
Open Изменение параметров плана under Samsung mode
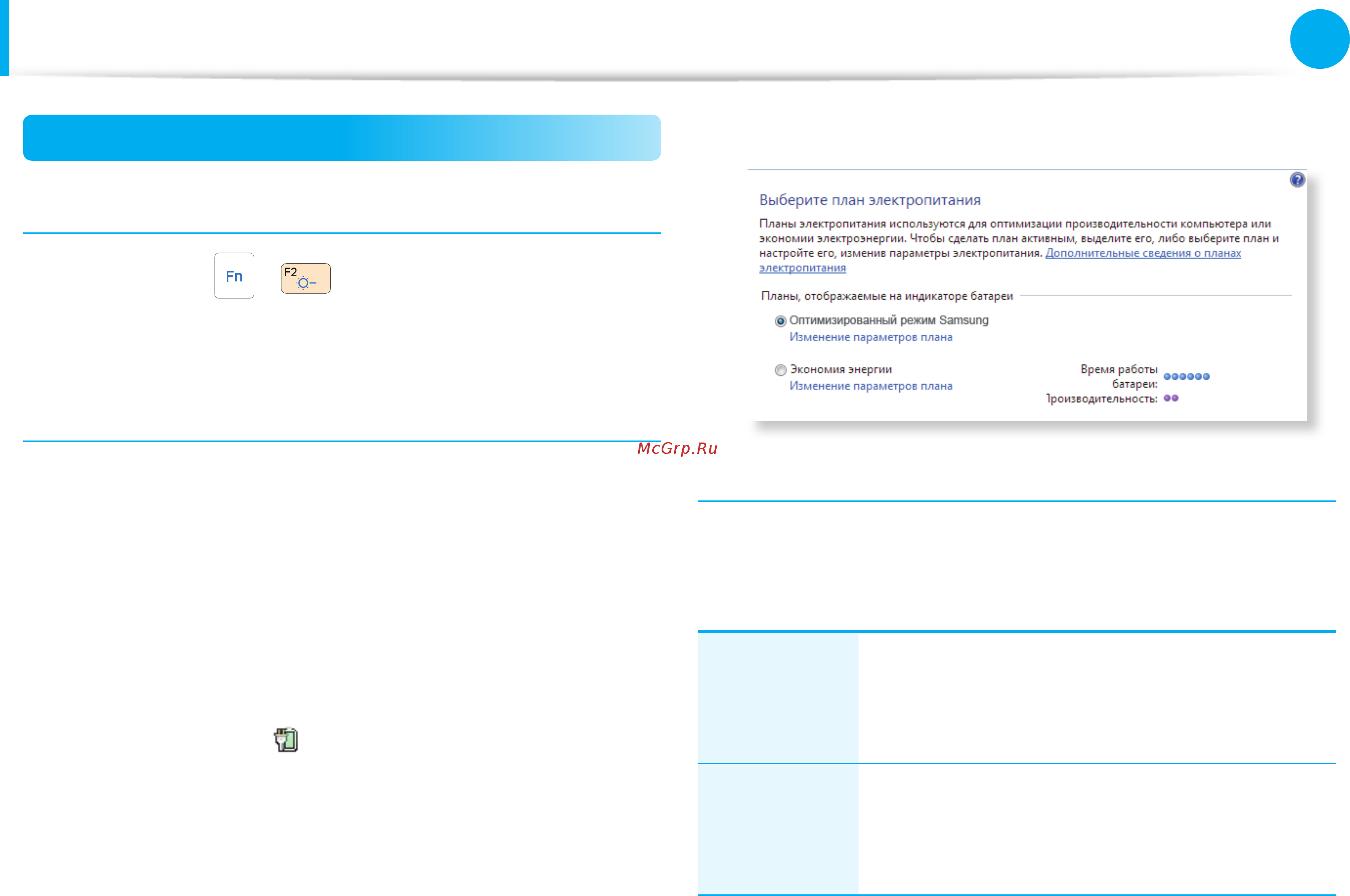click(x=871, y=337)
